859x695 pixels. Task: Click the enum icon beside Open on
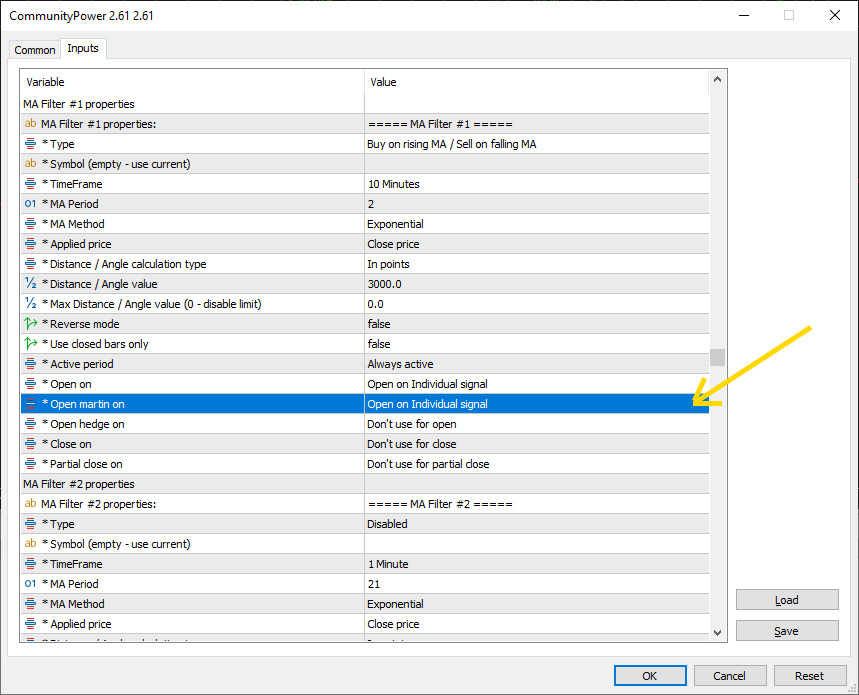click(x=31, y=384)
